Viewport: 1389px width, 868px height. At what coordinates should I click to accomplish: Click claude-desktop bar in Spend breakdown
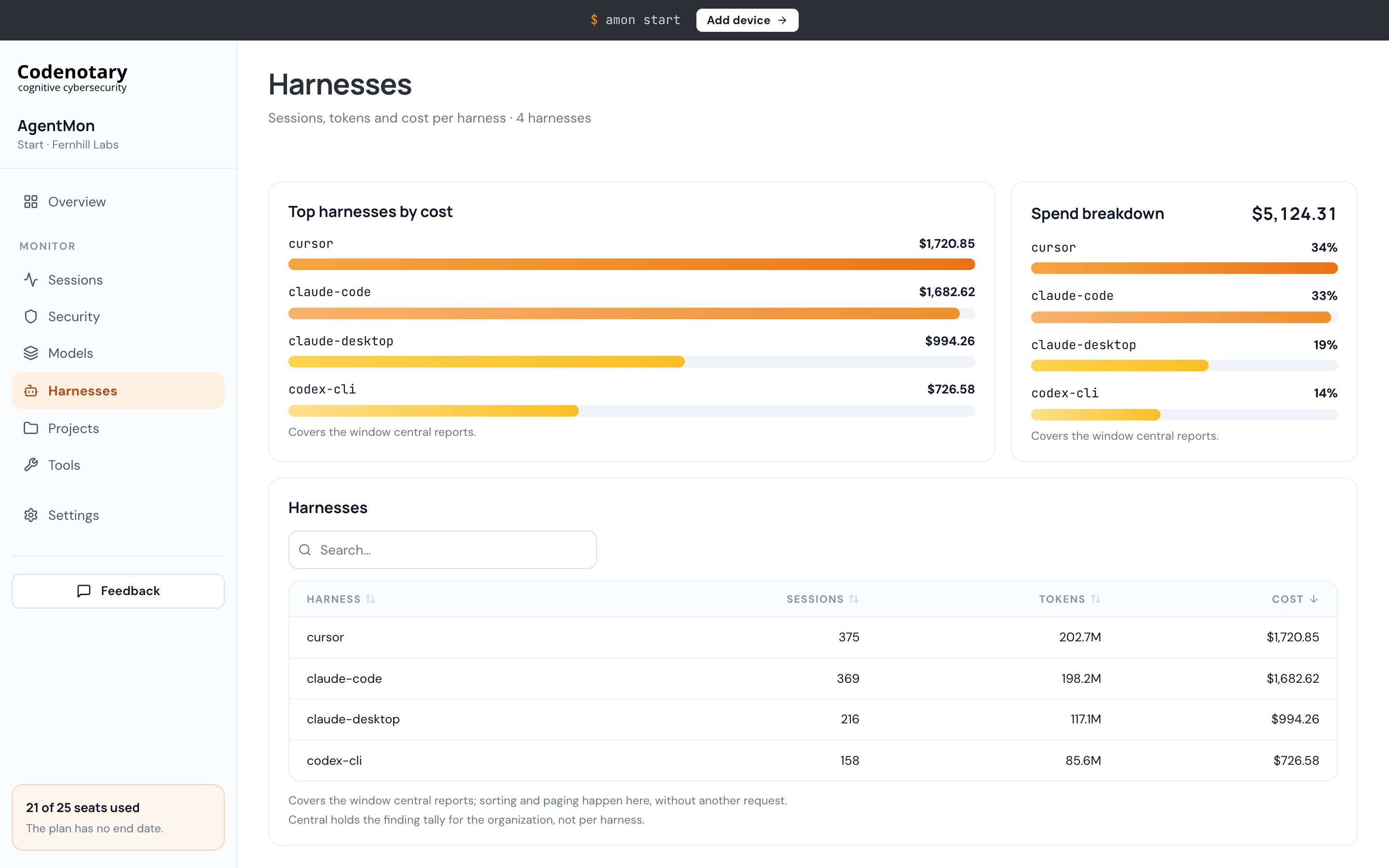[1184, 366]
